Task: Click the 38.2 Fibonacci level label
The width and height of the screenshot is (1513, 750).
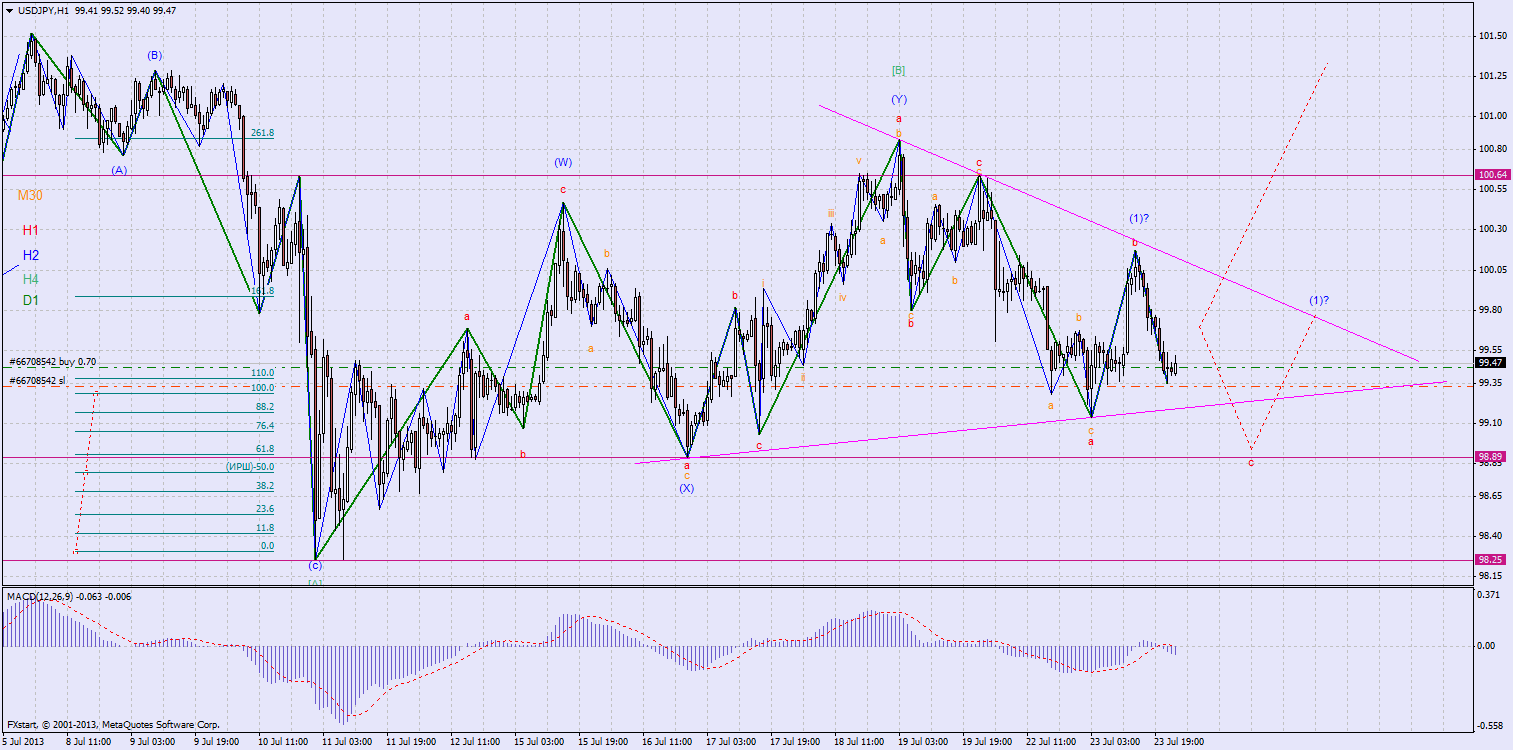Action: (x=265, y=486)
